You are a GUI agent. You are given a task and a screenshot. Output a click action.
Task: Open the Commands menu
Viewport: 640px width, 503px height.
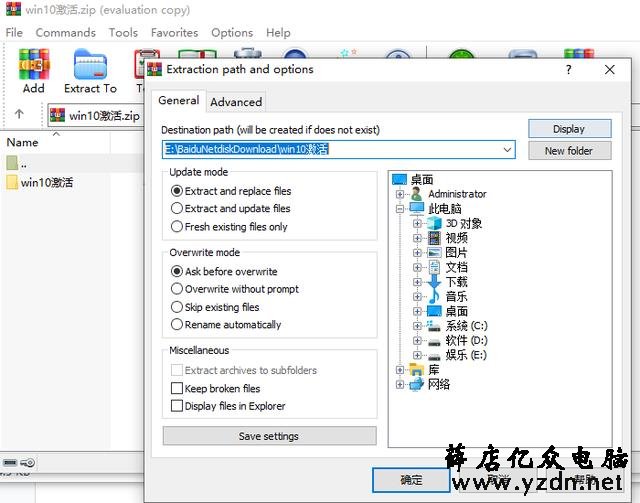66,33
